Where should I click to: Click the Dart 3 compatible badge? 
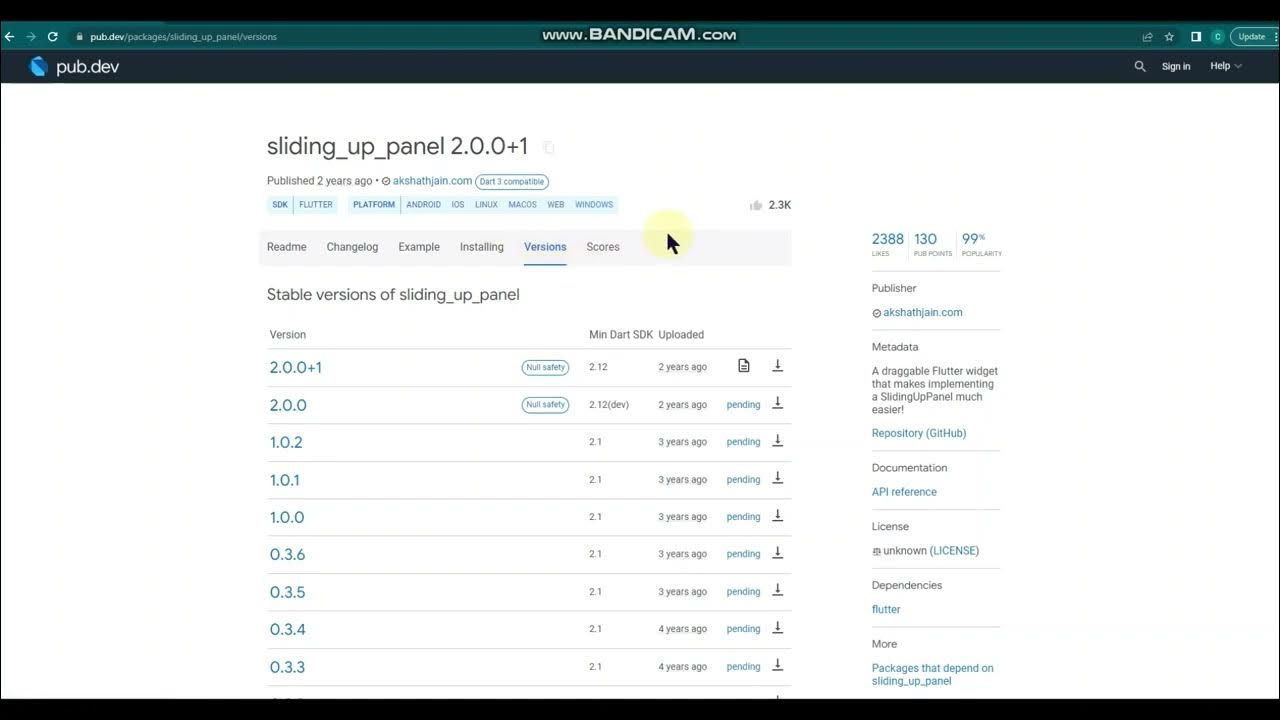click(x=512, y=182)
